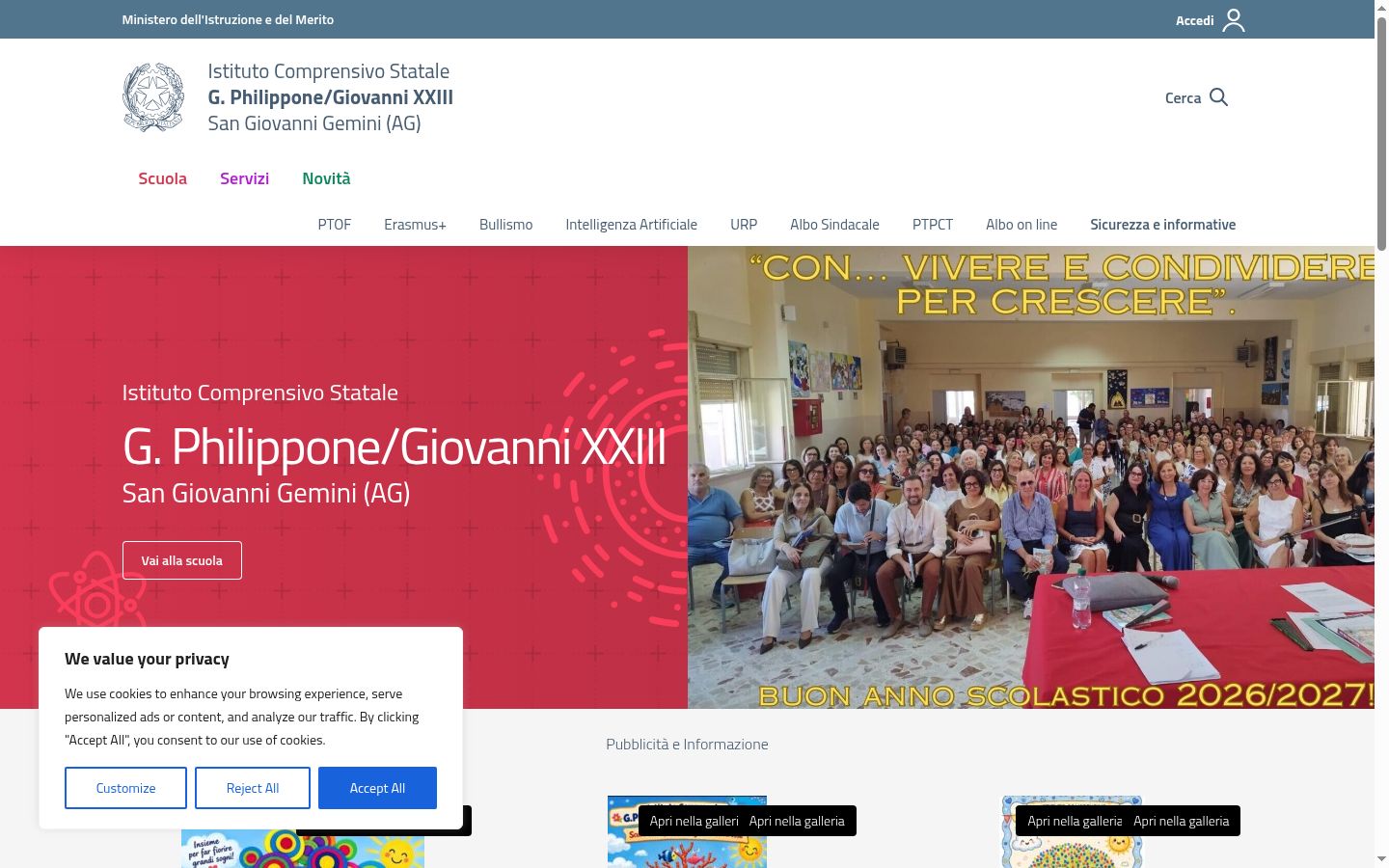The height and width of the screenshot is (868, 1389).
Task: Select URP in the secondary menu
Action: [744, 225]
